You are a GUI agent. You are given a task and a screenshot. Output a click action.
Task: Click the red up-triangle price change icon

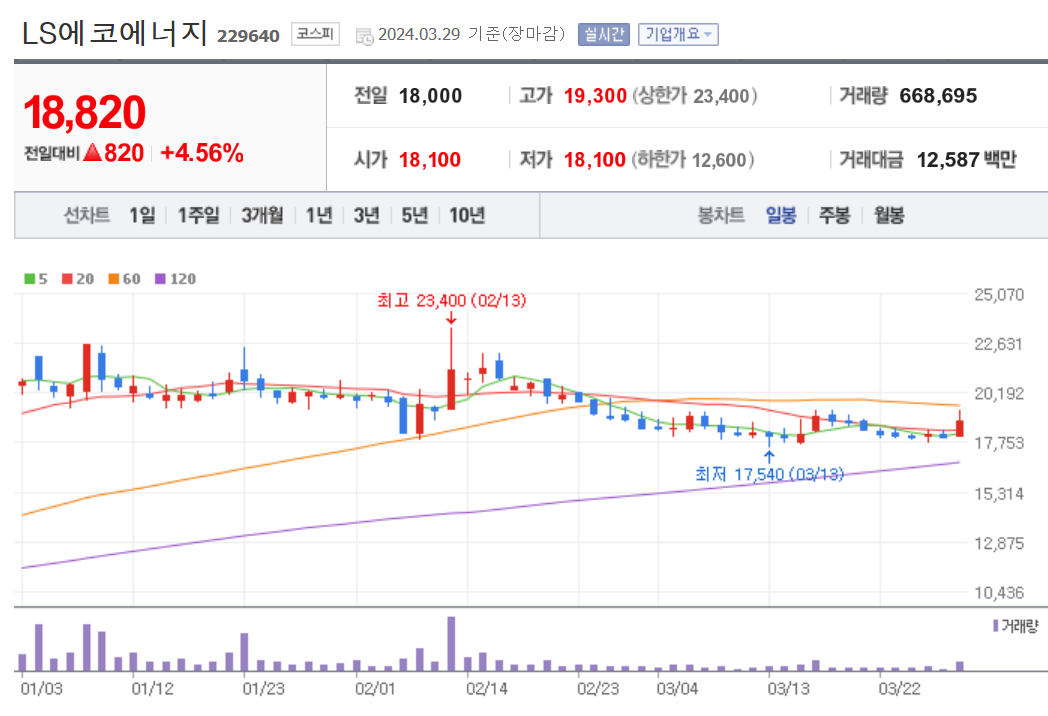click(92, 152)
